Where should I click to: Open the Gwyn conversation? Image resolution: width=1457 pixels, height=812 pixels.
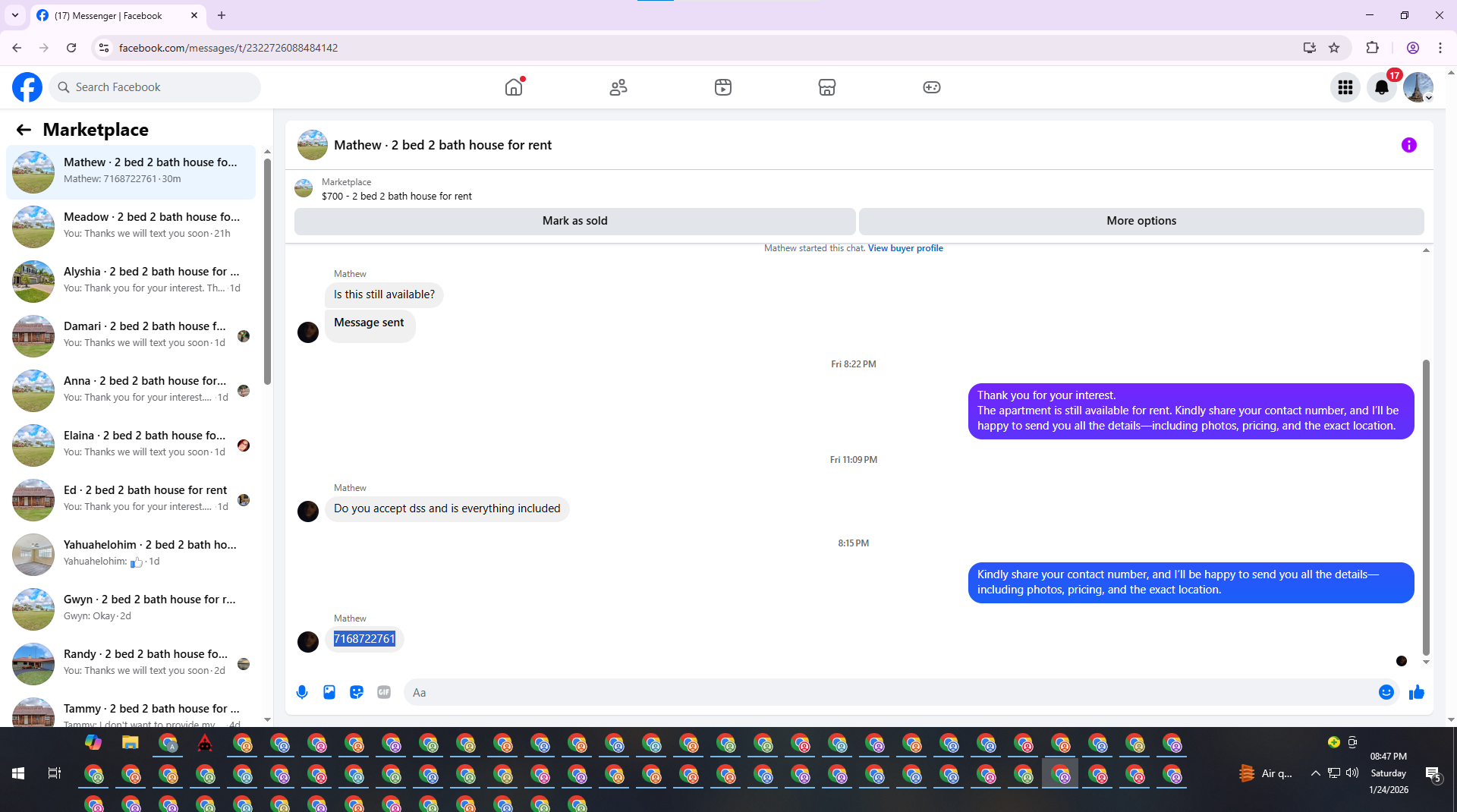[131, 609]
